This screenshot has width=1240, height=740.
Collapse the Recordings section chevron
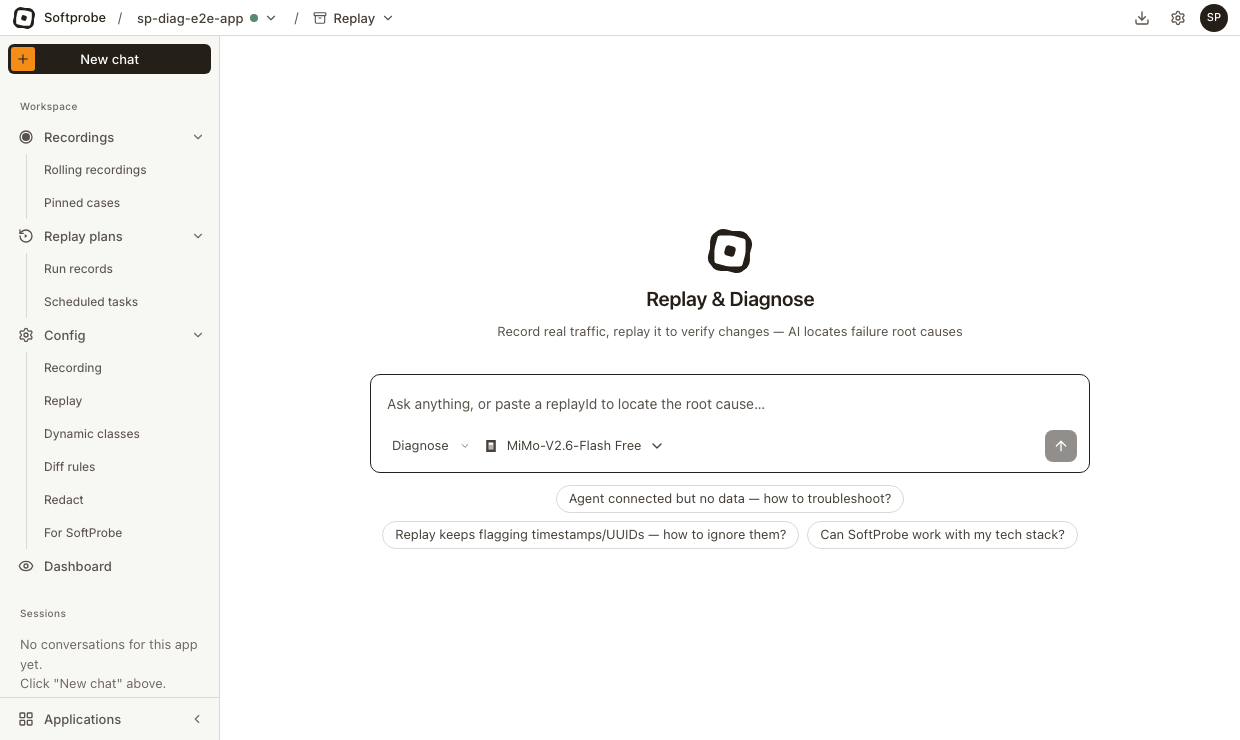coord(198,137)
